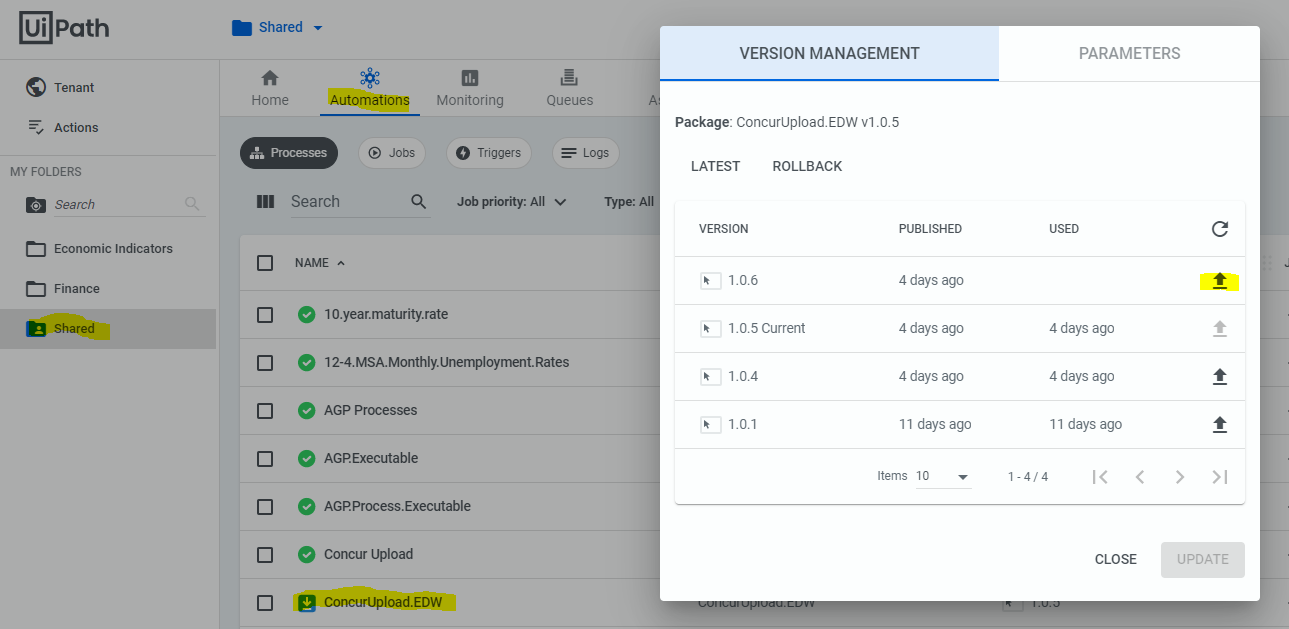The image size is (1289, 629).
Task: Click the UPDATE button in the dialog
Action: 1203,560
